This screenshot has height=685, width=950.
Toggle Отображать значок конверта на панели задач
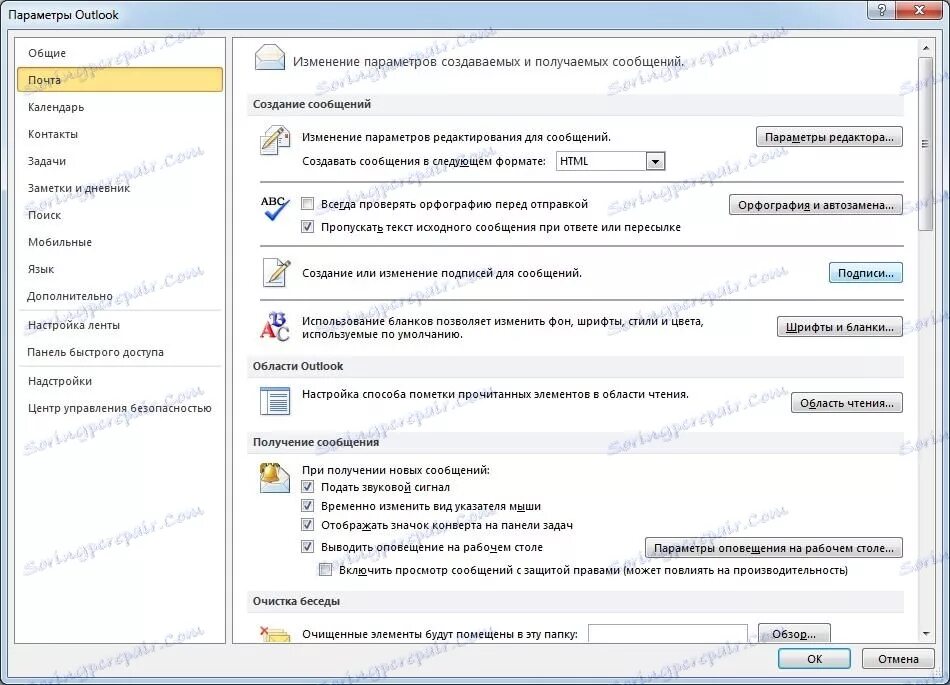pos(308,525)
